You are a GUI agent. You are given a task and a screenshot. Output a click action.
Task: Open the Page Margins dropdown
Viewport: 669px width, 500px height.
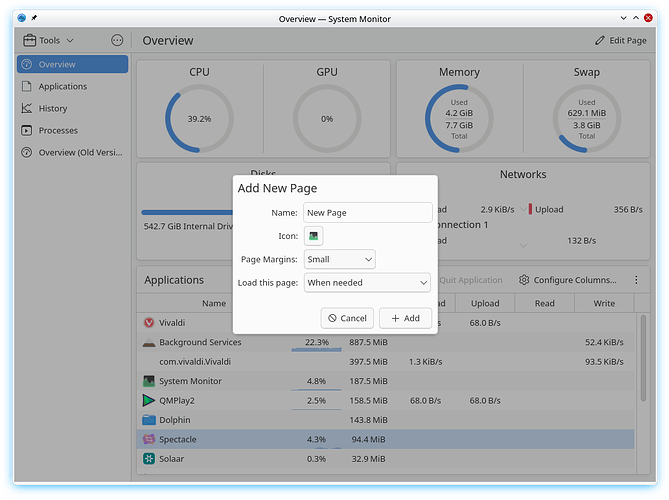[339, 259]
